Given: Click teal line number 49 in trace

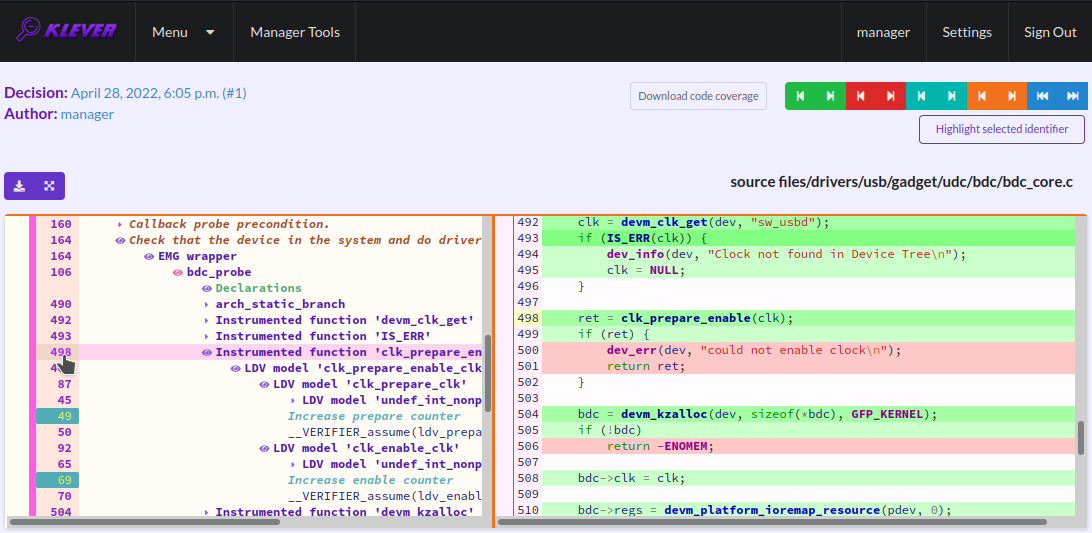Looking at the screenshot, I should (x=58, y=417).
